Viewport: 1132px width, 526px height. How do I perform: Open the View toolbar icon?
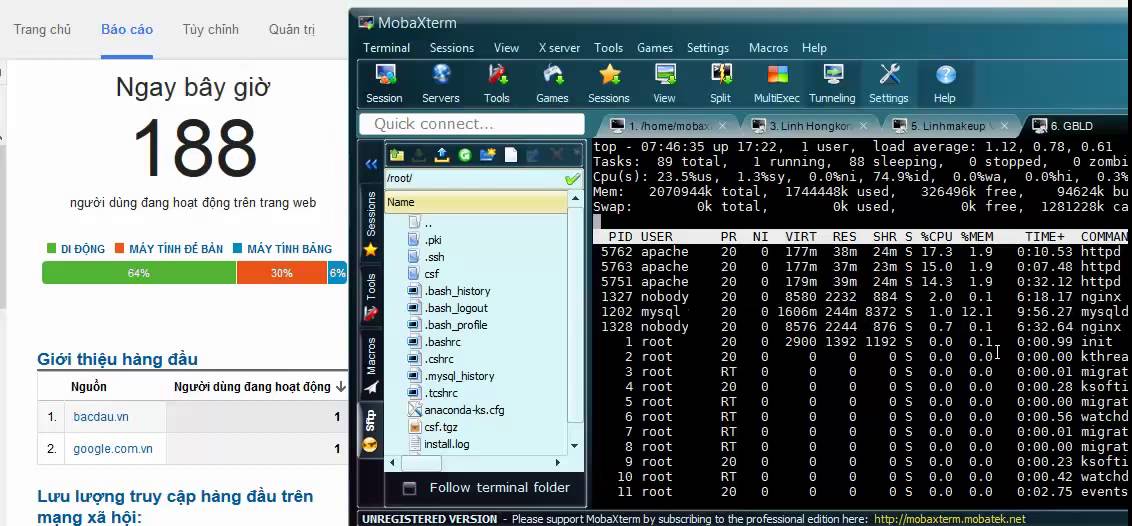click(664, 84)
